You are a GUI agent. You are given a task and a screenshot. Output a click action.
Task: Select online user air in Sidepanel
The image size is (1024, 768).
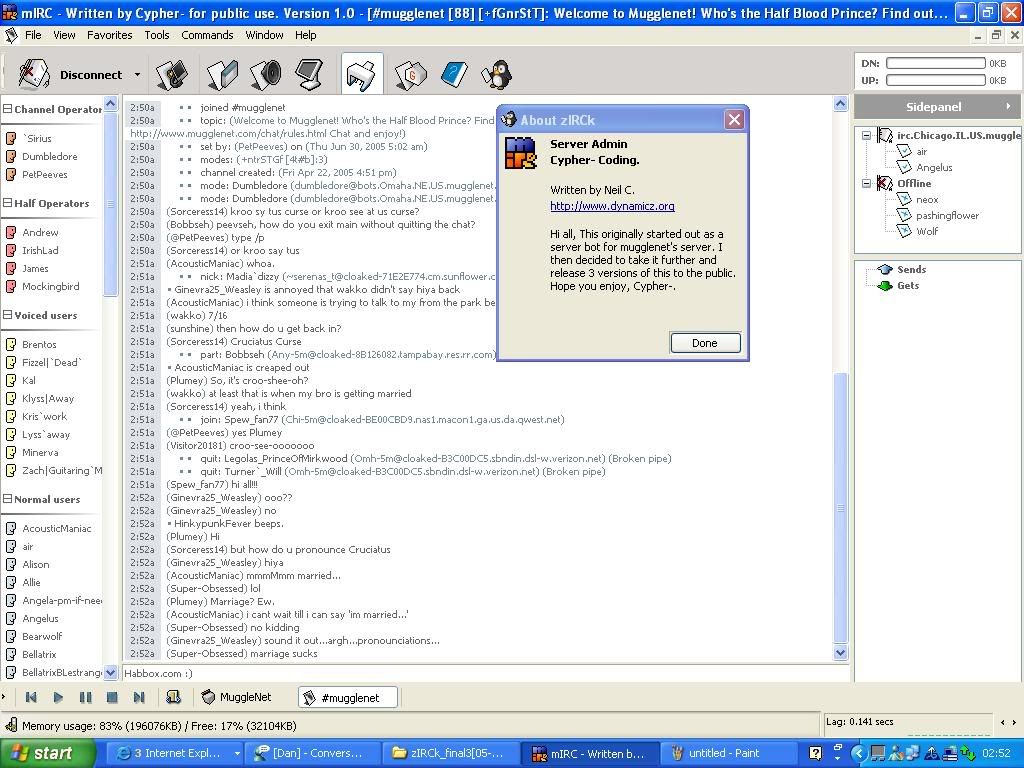point(921,152)
